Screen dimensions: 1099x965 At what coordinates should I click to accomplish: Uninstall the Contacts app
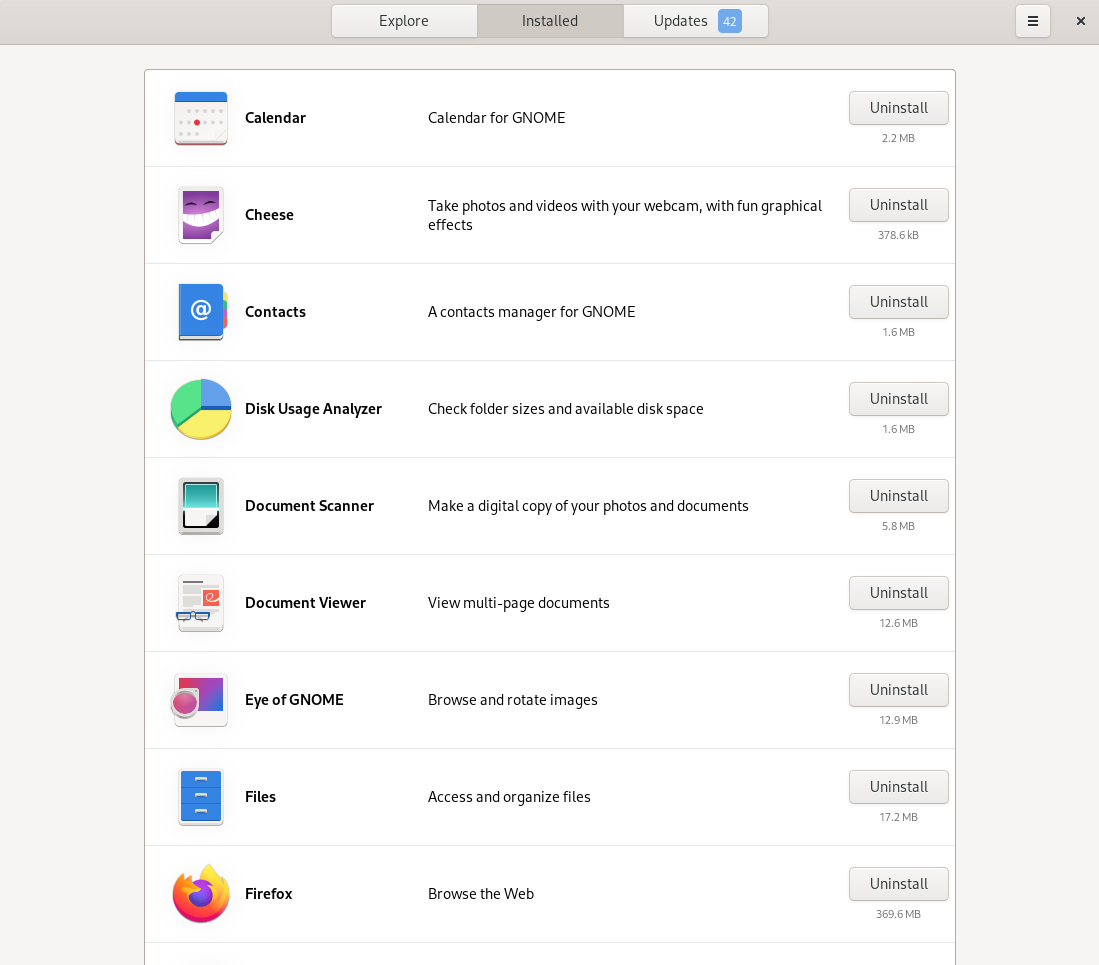pos(899,302)
